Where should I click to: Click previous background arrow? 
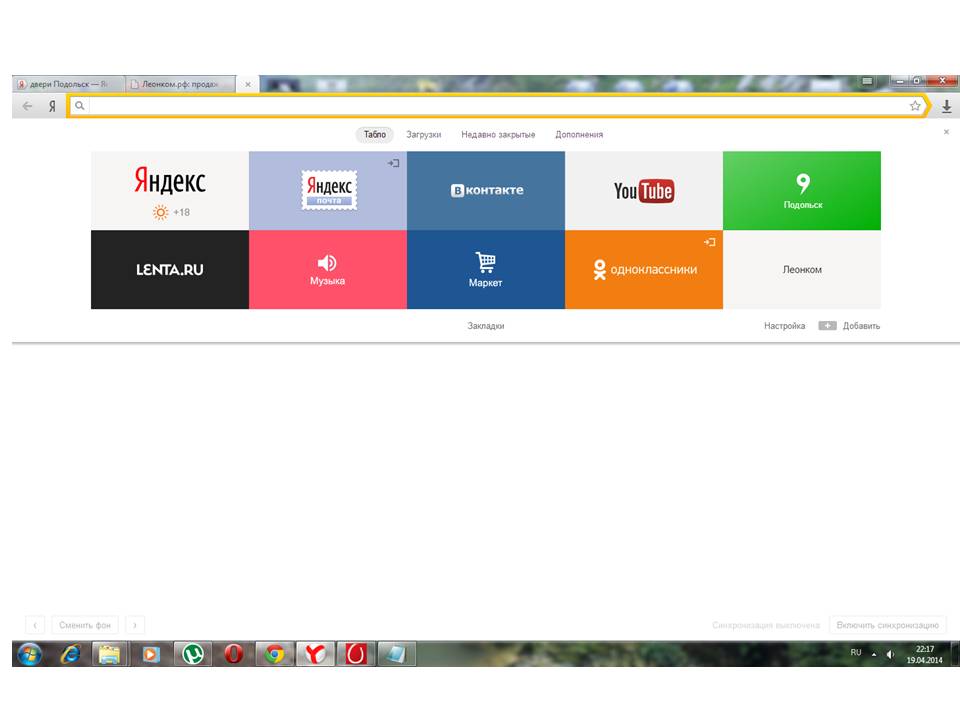click(x=35, y=625)
